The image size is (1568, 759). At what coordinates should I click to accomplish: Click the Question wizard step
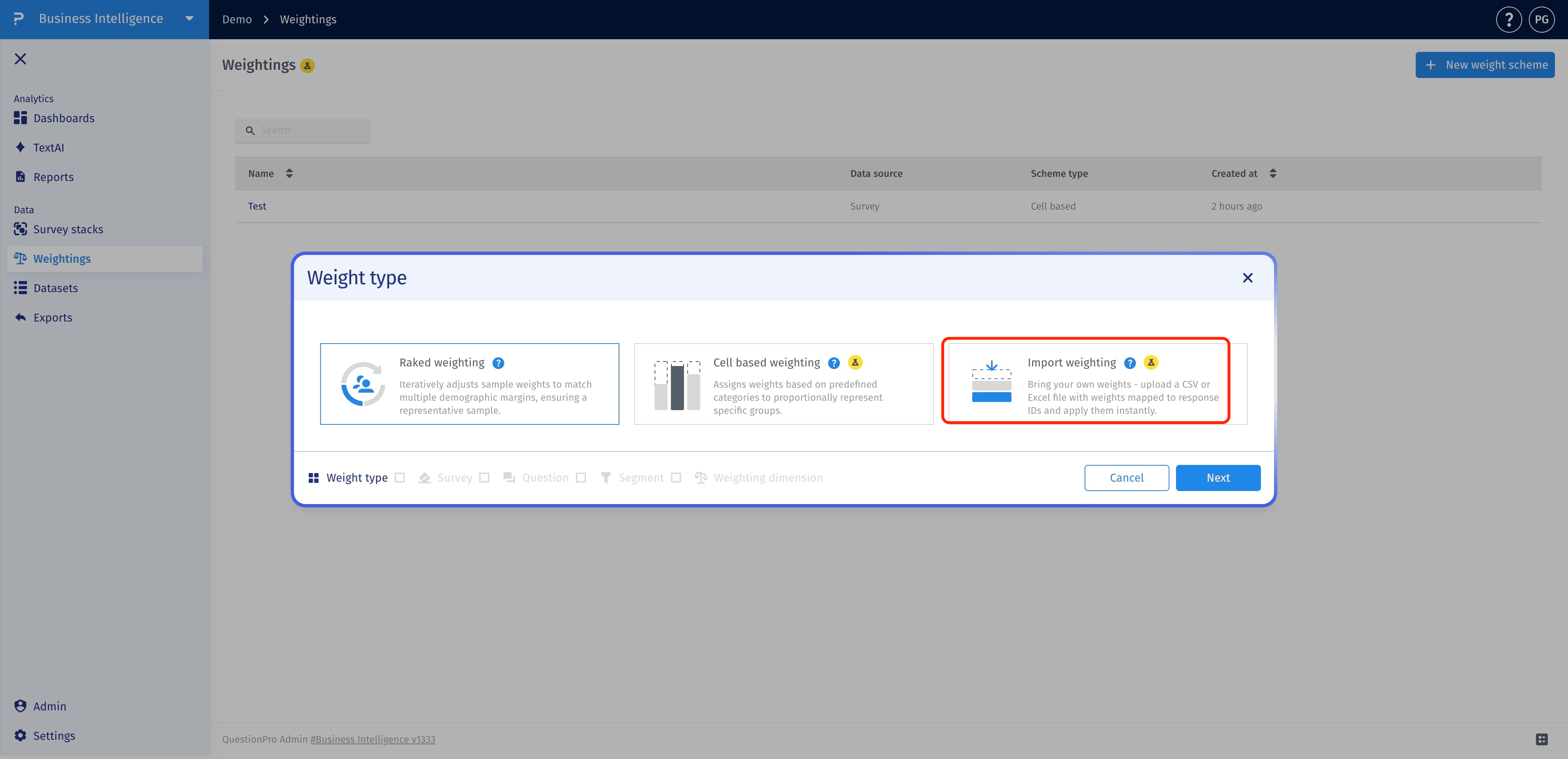(x=536, y=478)
